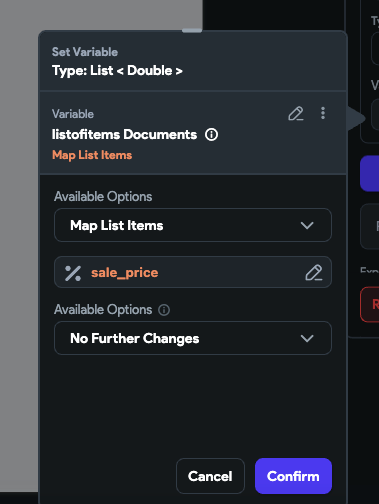Viewport: 379px width, 504px height.
Task: Edit the sale_price field with pencil icon
Action: 314,273
